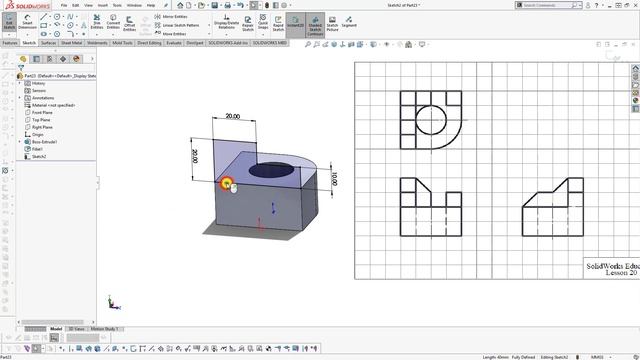Switch to the Mold Tools tab
Image resolution: width=640 pixels, height=360 pixels.
[122, 43]
